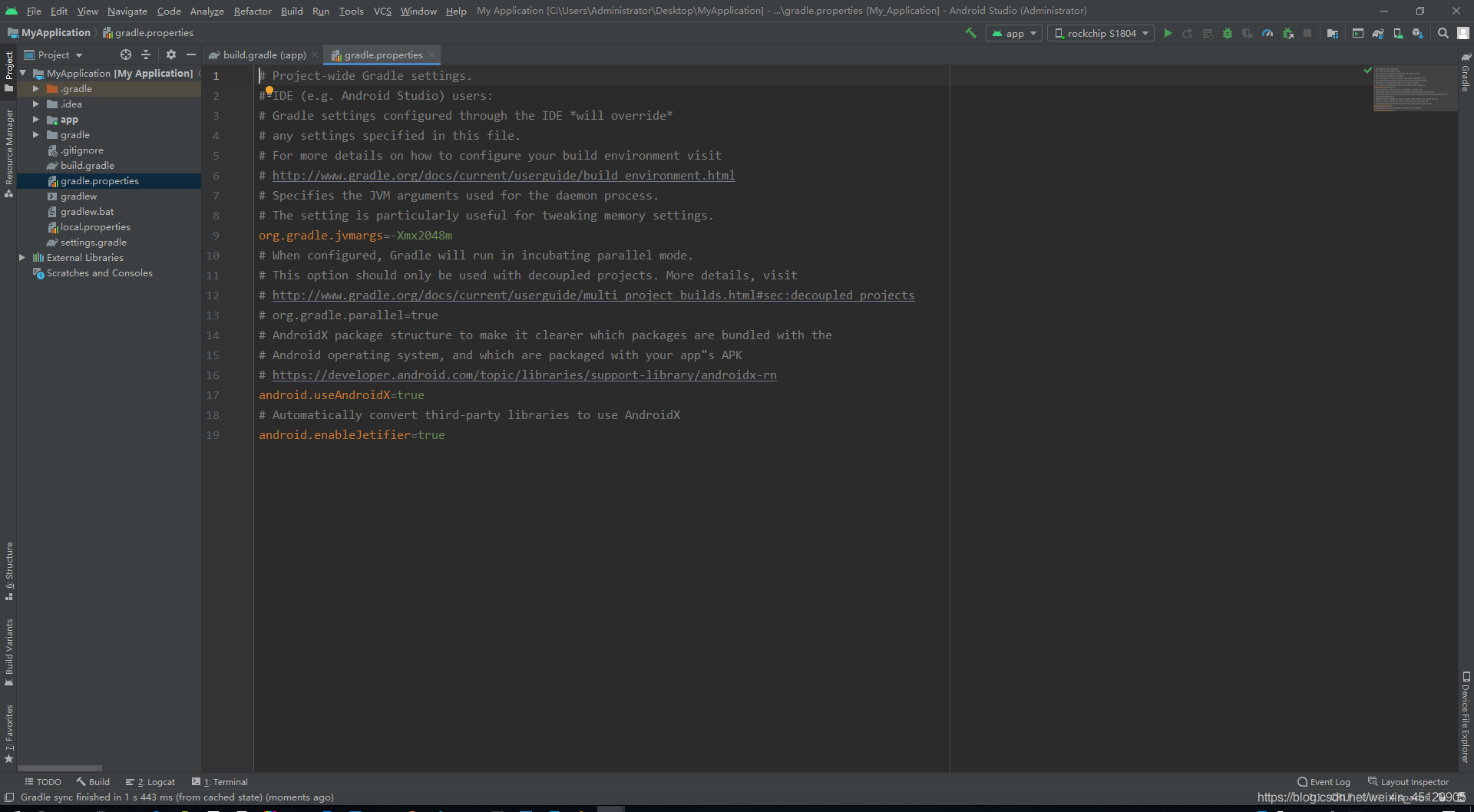This screenshot has width=1474, height=812.
Task: Expand the app module folder
Action: tap(35, 119)
